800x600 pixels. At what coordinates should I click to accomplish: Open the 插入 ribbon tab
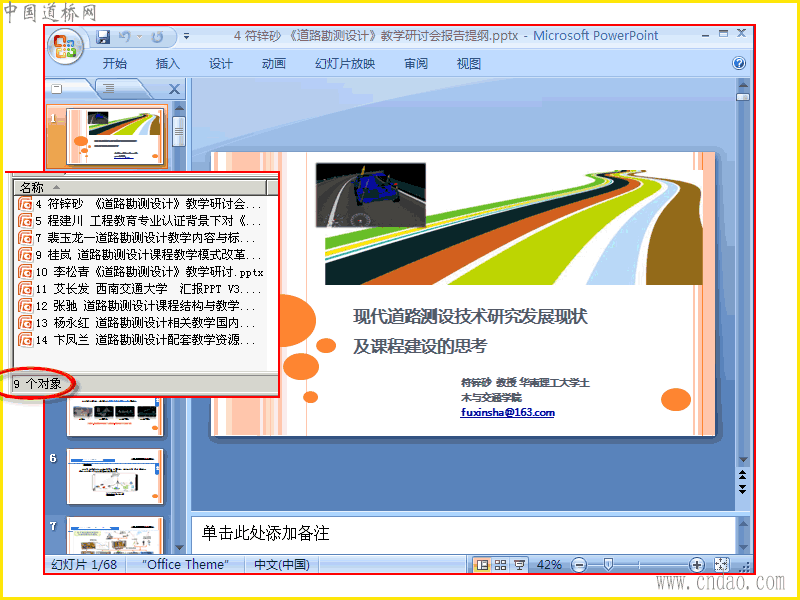pyautogui.click(x=168, y=63)
